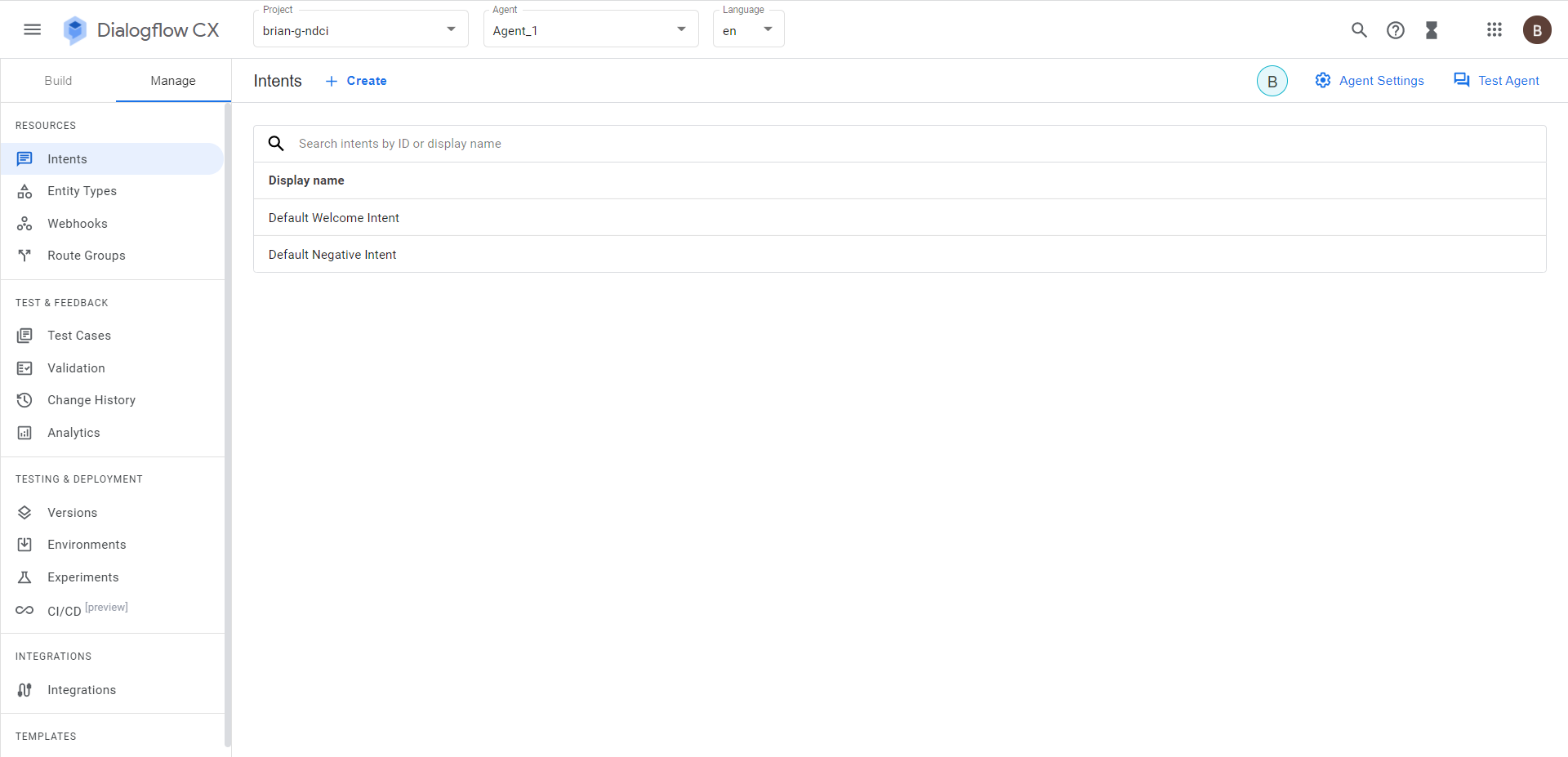Click the Route Groups icon
The image size is (1568, 757).
coord(24,256)
